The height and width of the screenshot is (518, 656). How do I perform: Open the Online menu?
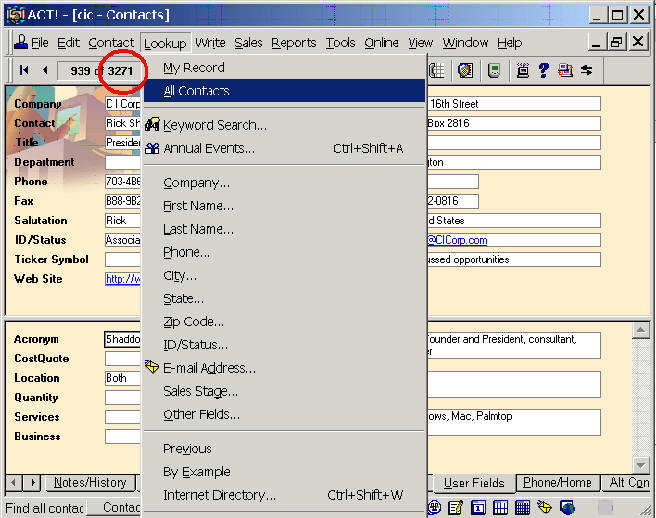[381, 43]
